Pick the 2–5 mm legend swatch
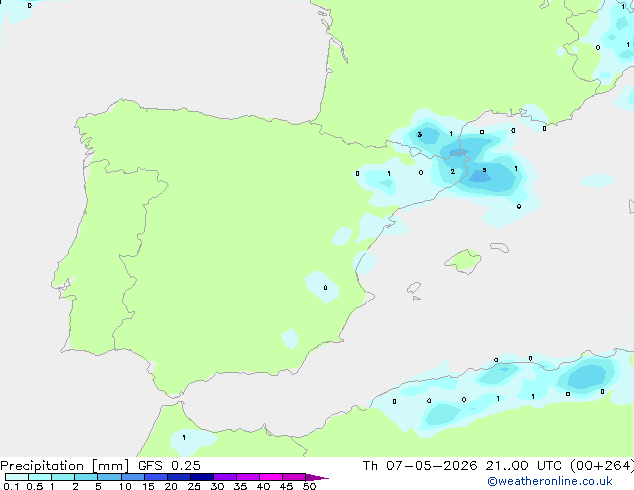This screenshot has width=634, height=490. coord(86,477)
